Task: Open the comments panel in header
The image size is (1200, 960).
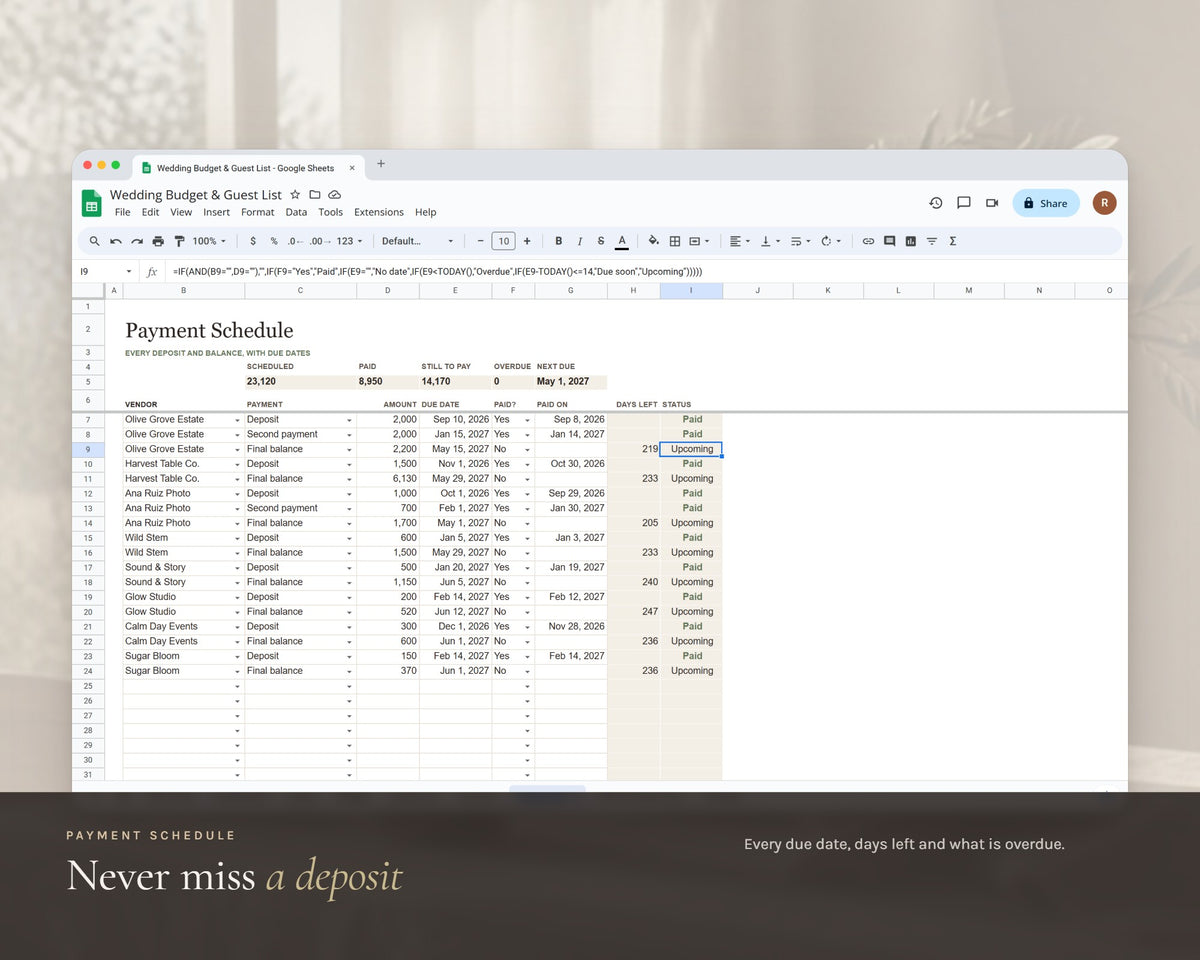Action: [x=964, y=203]
